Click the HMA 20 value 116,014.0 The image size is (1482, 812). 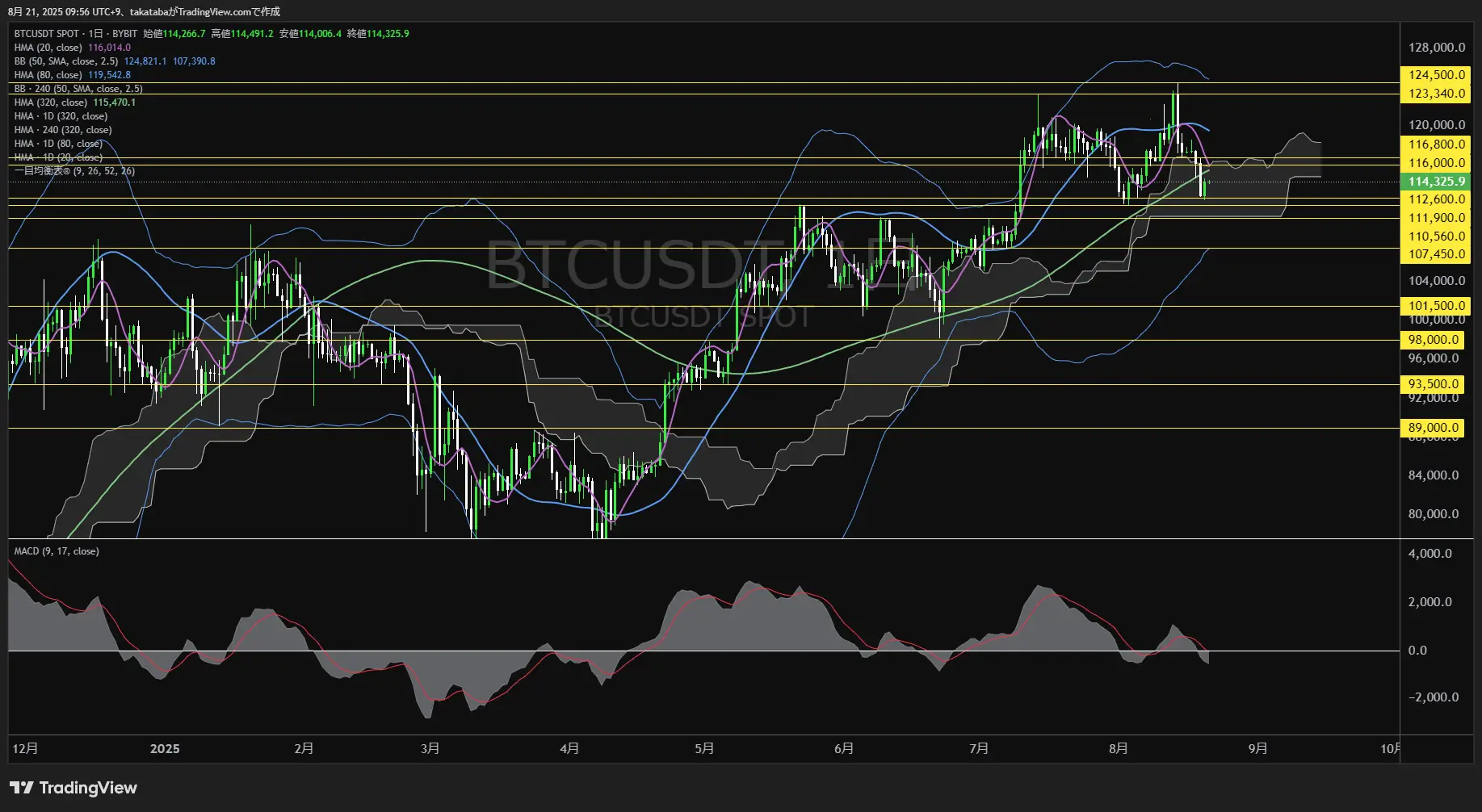pyautogui.click(x=109, y=48)
